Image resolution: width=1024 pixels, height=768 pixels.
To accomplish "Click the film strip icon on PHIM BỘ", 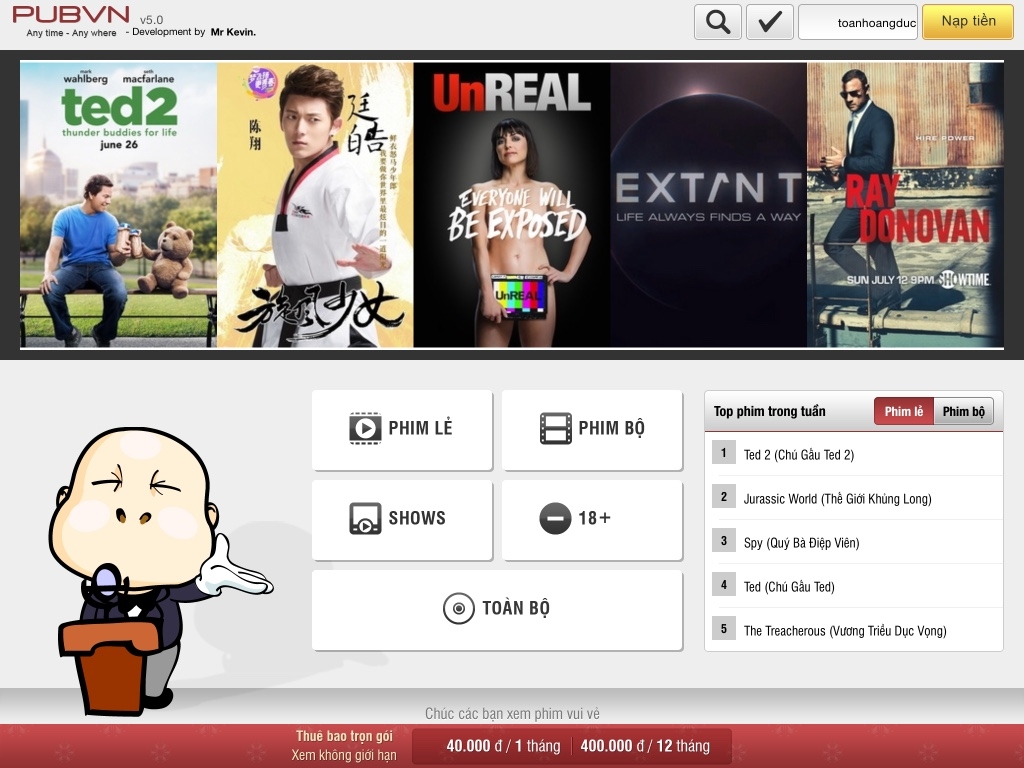I will (x=556, y=428).
